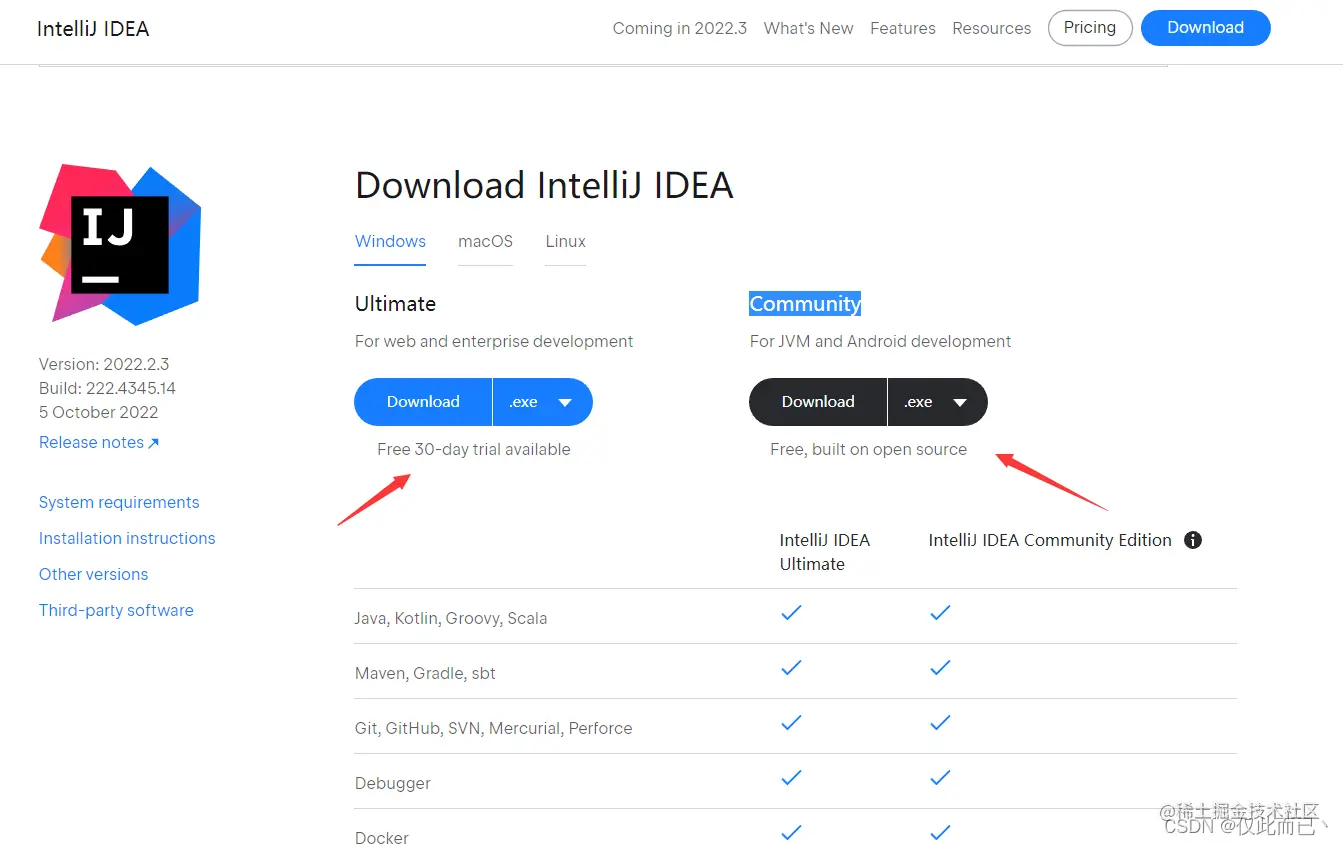
Task: Switch to the macOS tab
Action: click(x=485, y=241)
